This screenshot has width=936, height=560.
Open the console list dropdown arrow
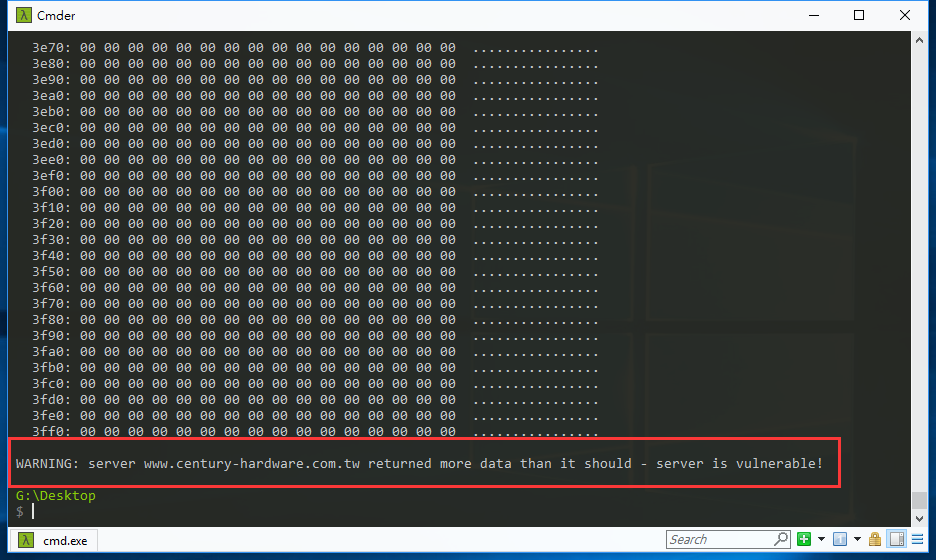coord(857,539)
